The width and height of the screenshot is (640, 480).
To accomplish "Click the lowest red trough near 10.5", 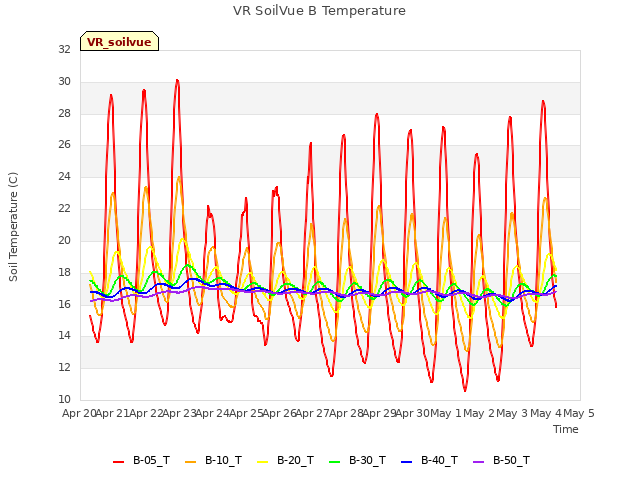I will (x=465, y=390).
